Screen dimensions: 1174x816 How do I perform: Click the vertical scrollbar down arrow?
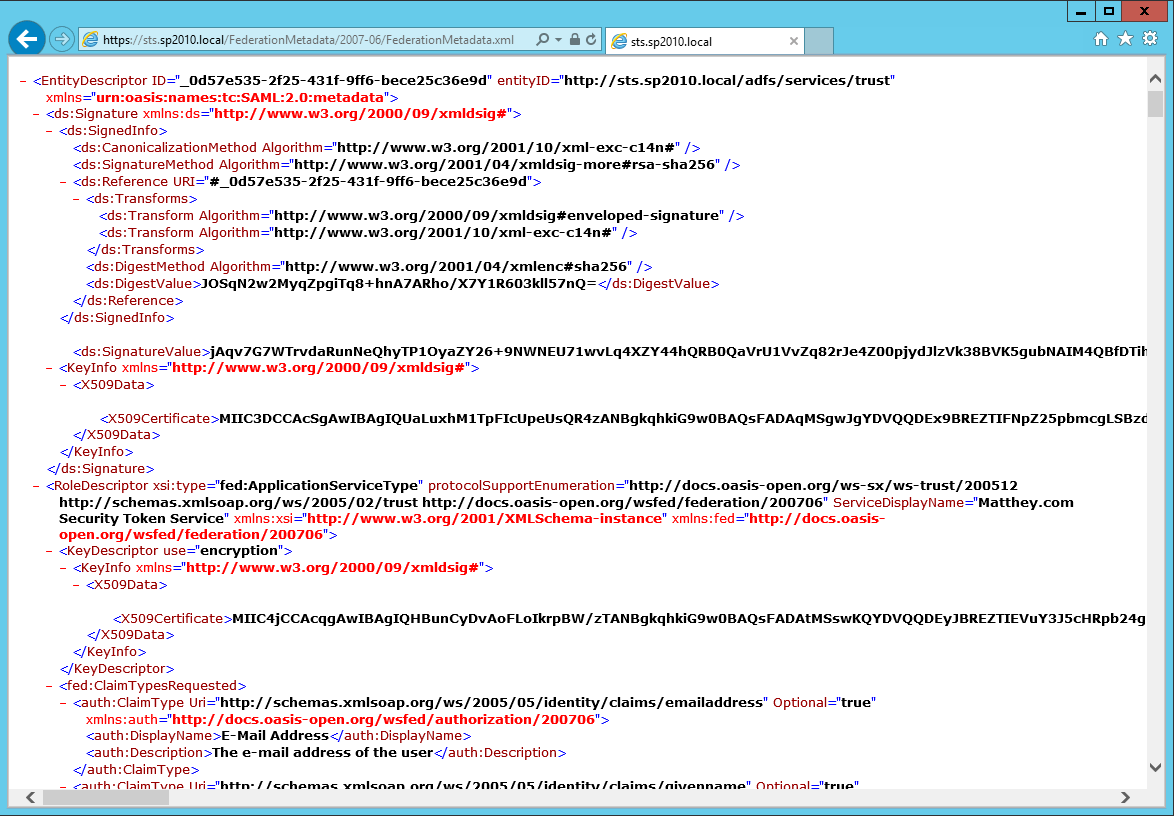[x=1155, y=767]
